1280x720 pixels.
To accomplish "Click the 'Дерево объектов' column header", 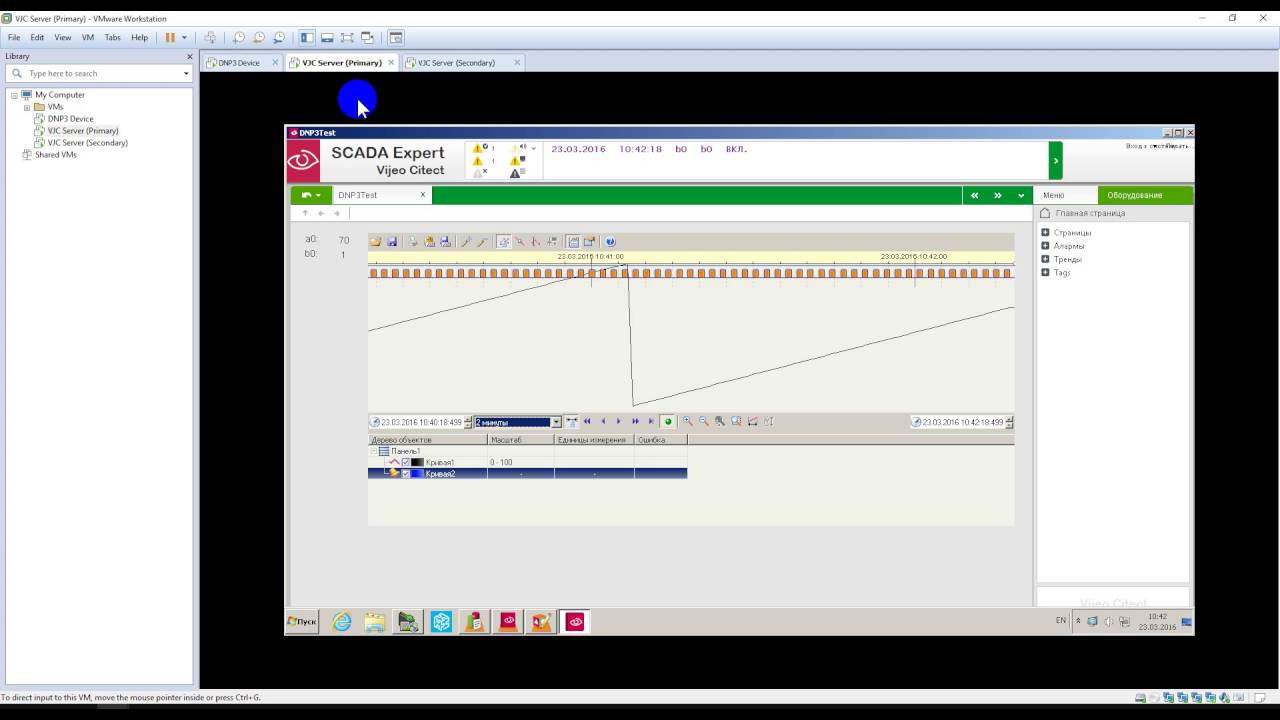I will tap(428, 440).
